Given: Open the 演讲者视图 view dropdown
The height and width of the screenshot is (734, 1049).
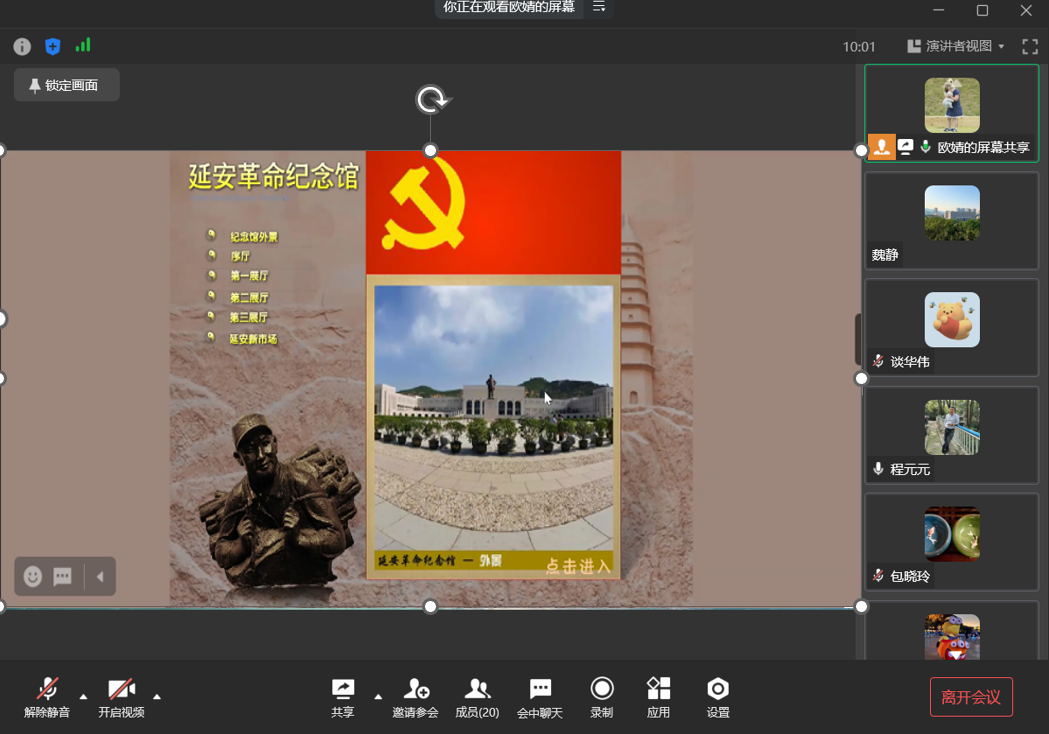Looking at the screenshot, I should [956, 47].
